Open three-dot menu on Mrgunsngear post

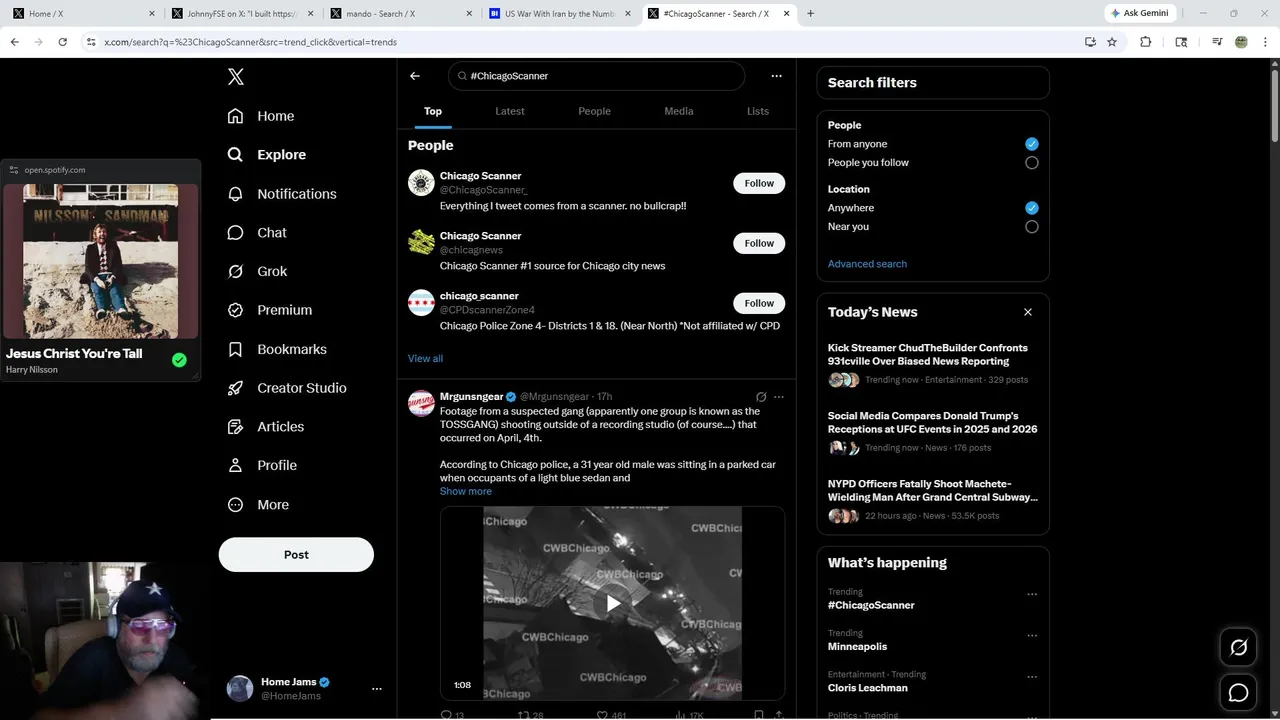(779, 397)
